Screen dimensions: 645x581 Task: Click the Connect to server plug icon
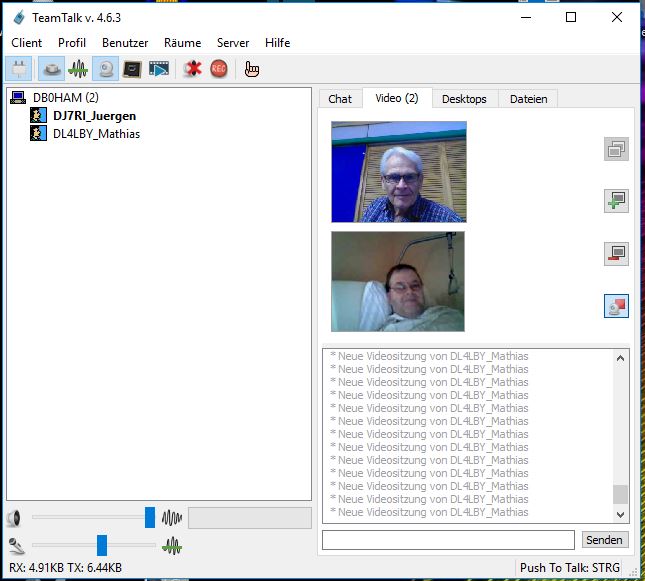(19, 69)
